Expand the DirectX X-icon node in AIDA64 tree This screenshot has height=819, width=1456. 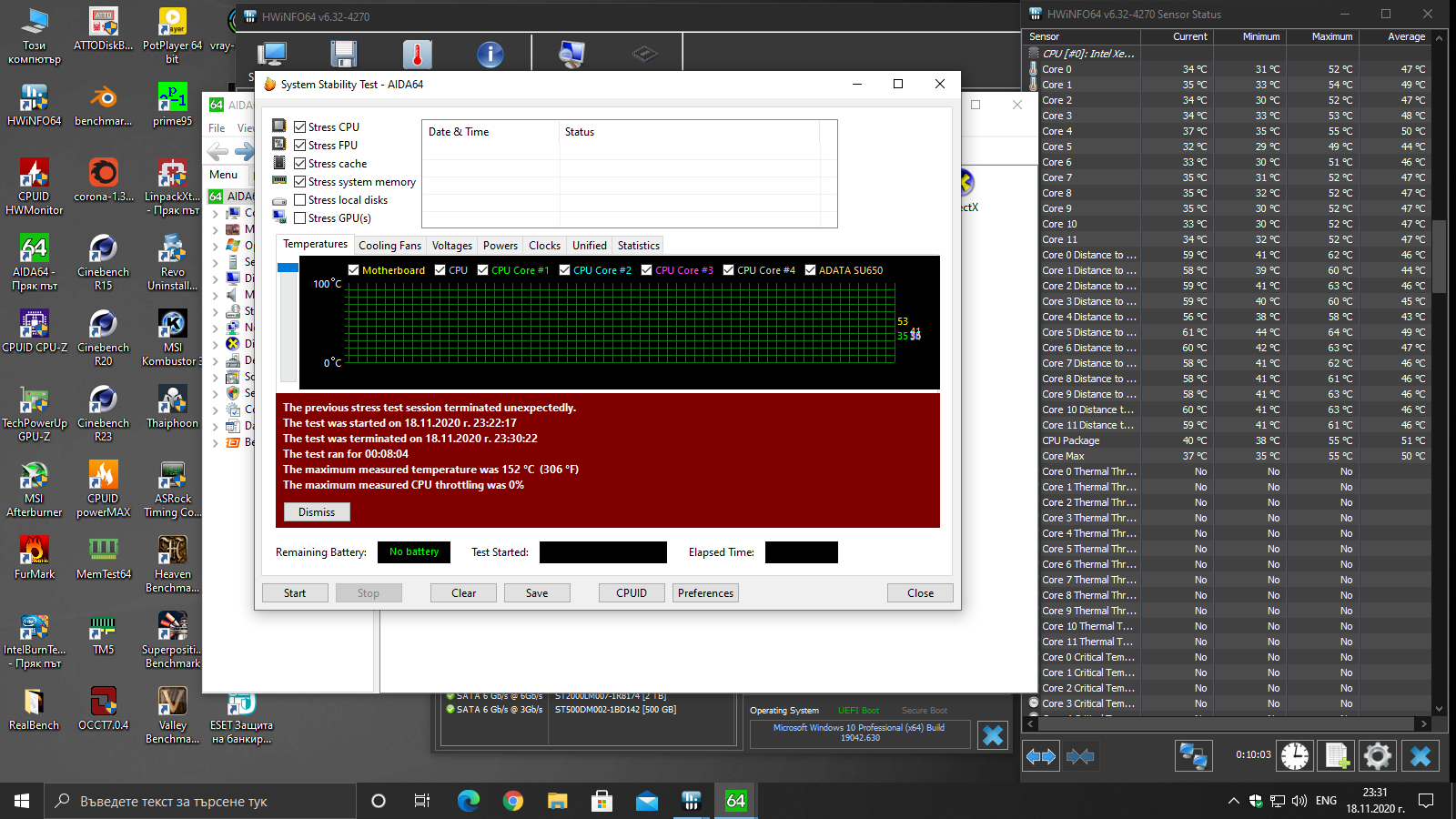[215, 344]
